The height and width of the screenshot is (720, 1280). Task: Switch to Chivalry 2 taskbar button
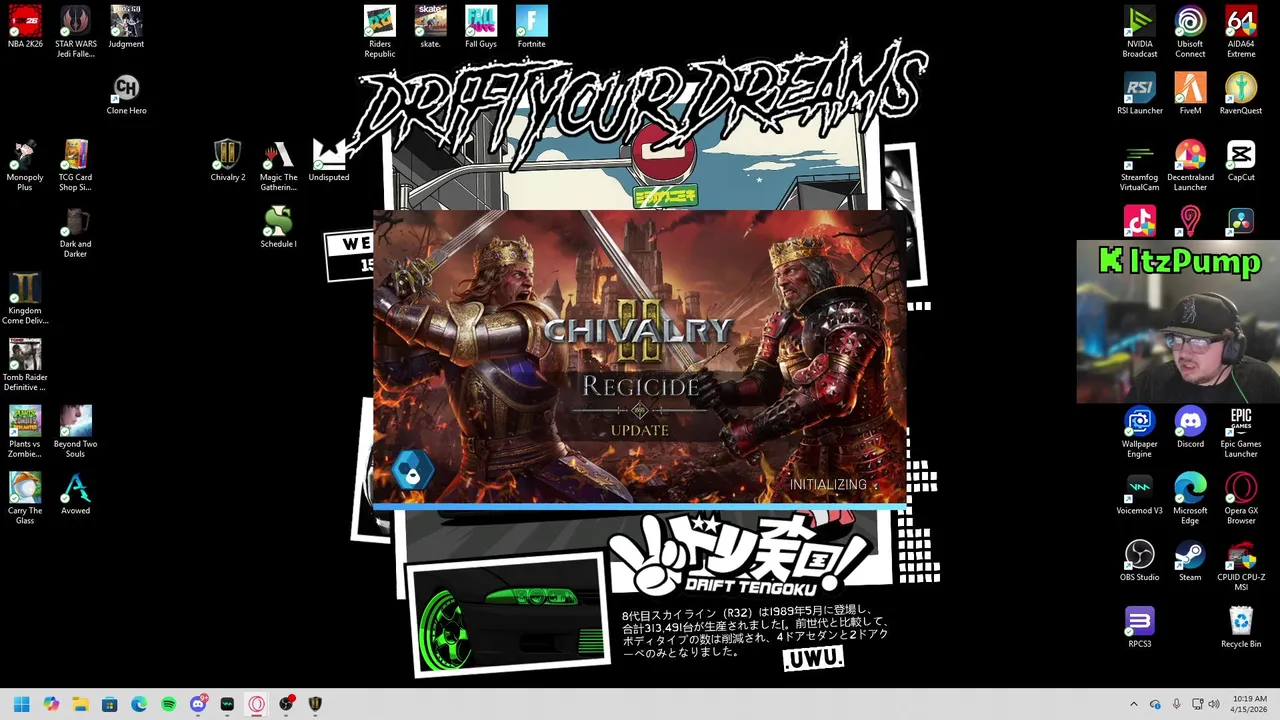click(x=315, y=704)
